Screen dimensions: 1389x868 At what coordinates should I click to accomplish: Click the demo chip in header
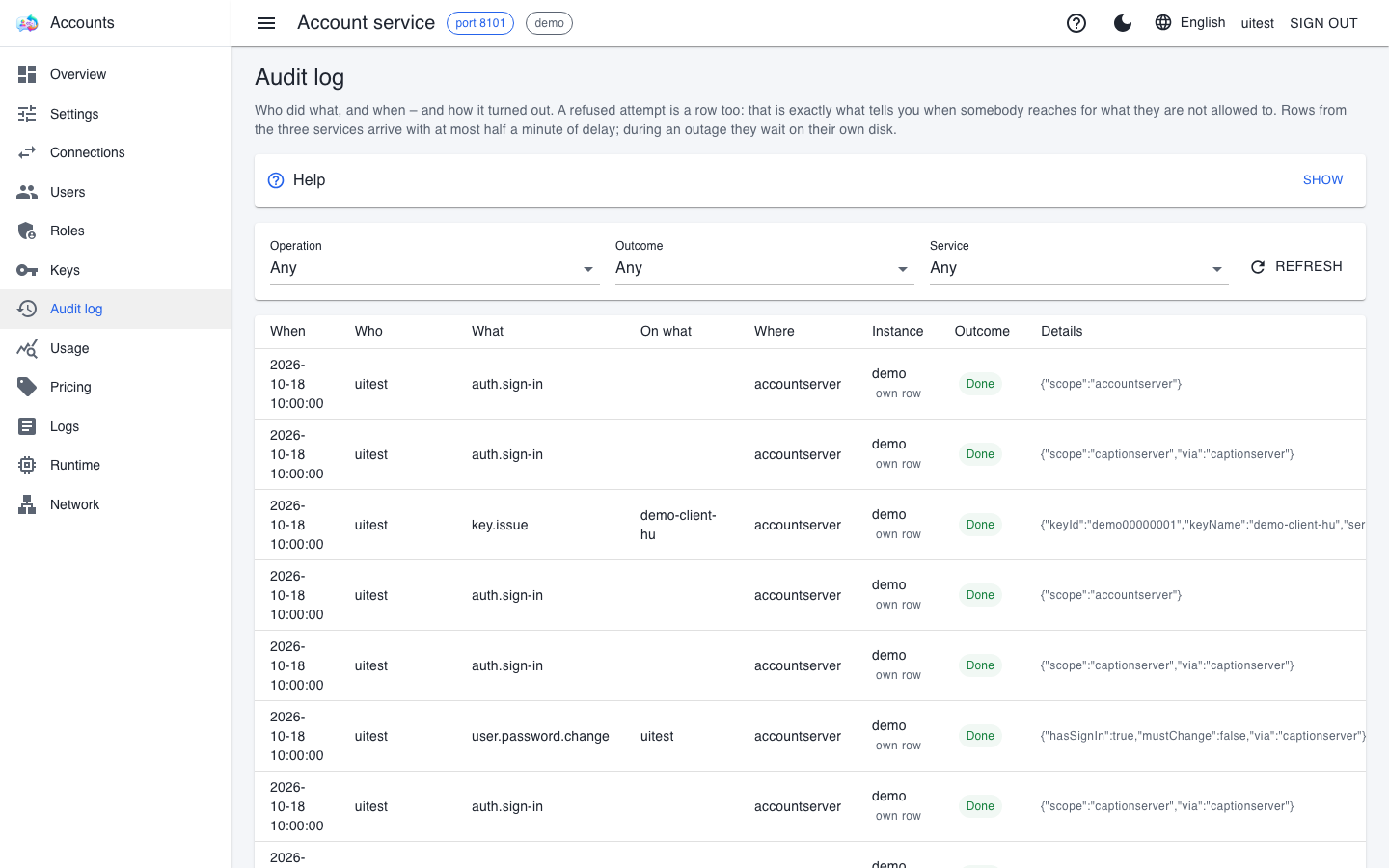pos(549,23)
